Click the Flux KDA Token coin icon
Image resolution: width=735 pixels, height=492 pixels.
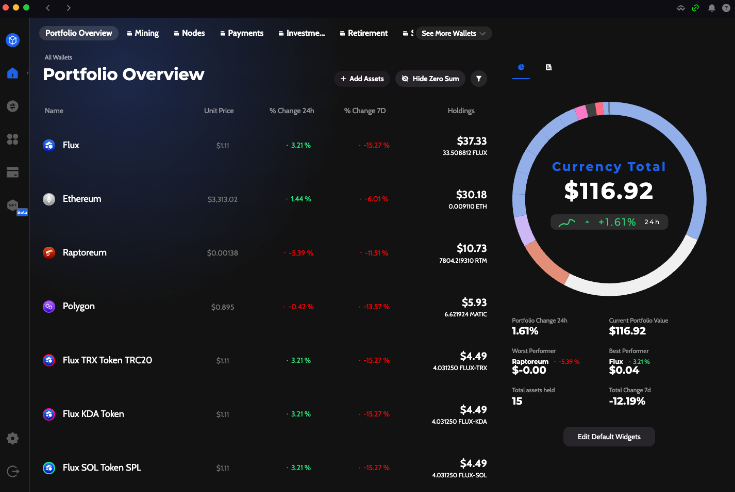pos(49,414)
